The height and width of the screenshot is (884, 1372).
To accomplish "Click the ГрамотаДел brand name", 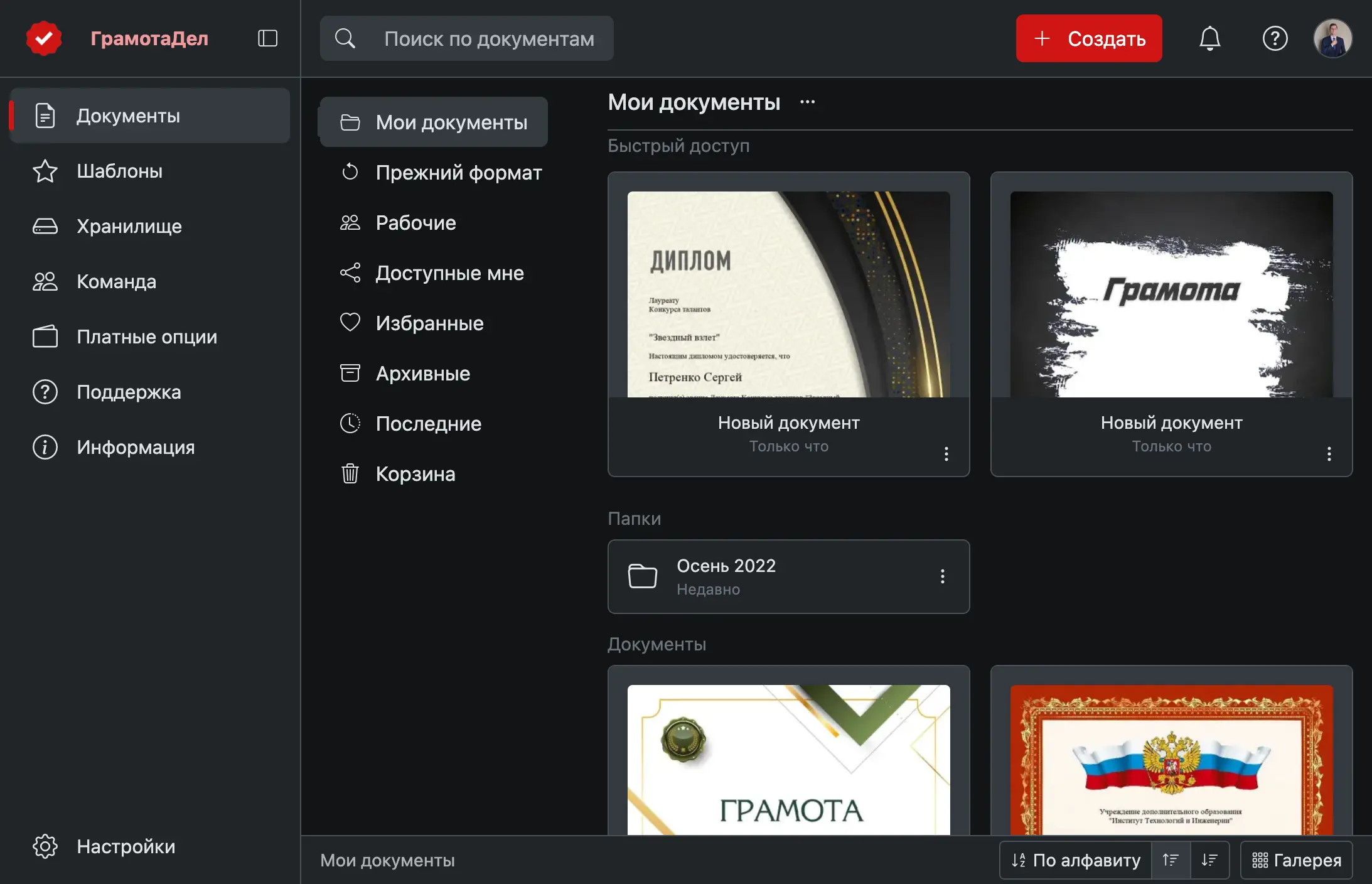I will tap(149, 38).
